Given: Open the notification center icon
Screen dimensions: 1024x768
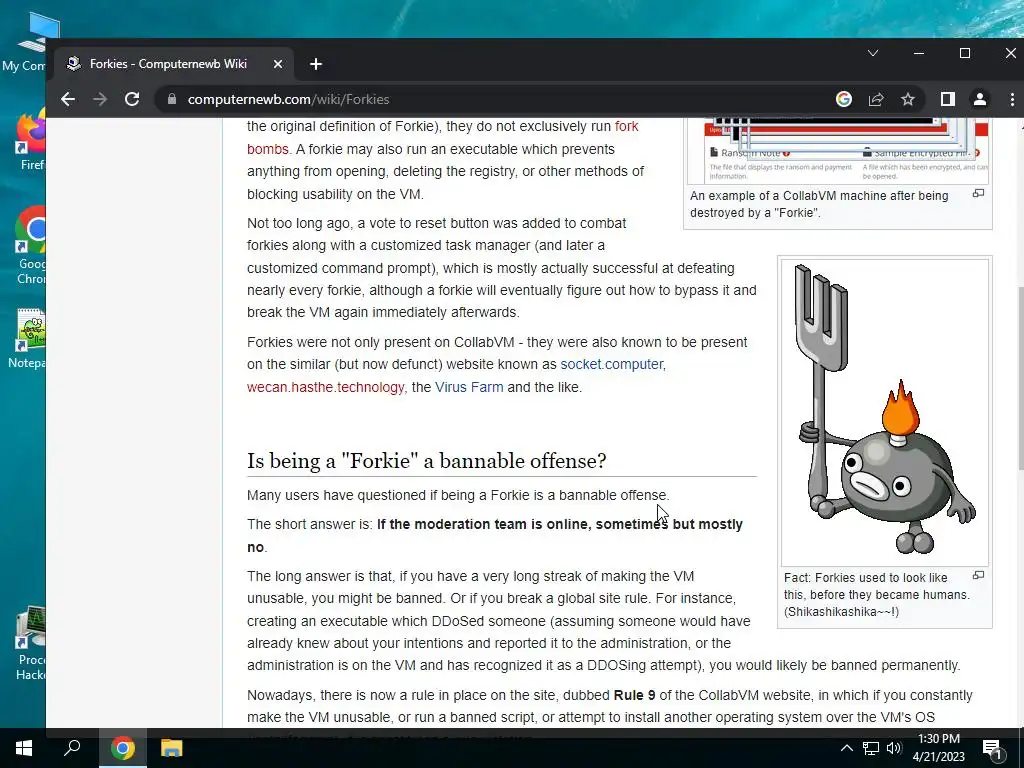Looking at the screenshot, I should click(x=992, y=749).
